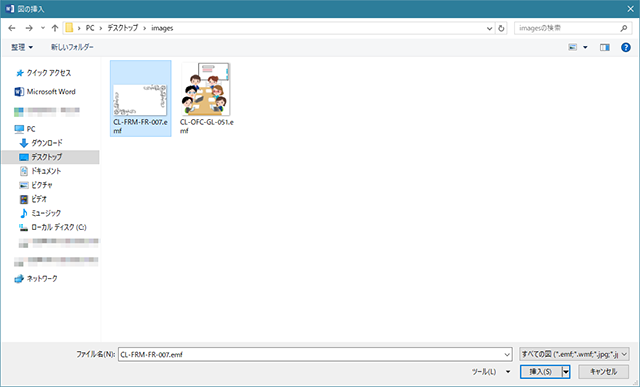The height and width of the screenshot is (387, 640).
Task: Select ローカル ディスク (C:) in sidebar
Action: coord(59,227)
